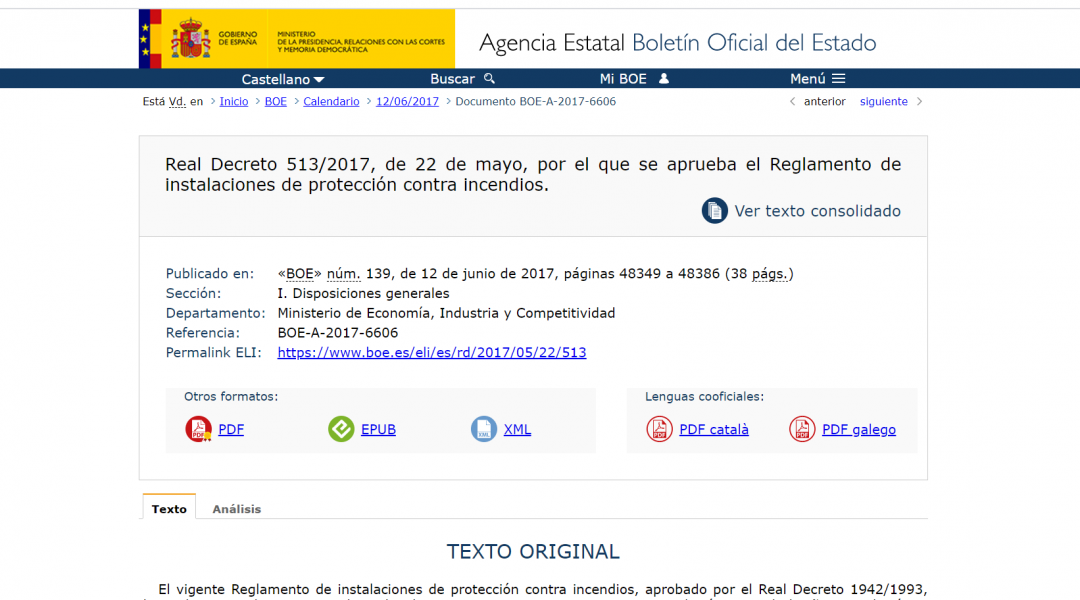Click the TEXTO ORIGINAL heading
The width and height of the screenshot is (1080, 600).
[x=533, y=552]
